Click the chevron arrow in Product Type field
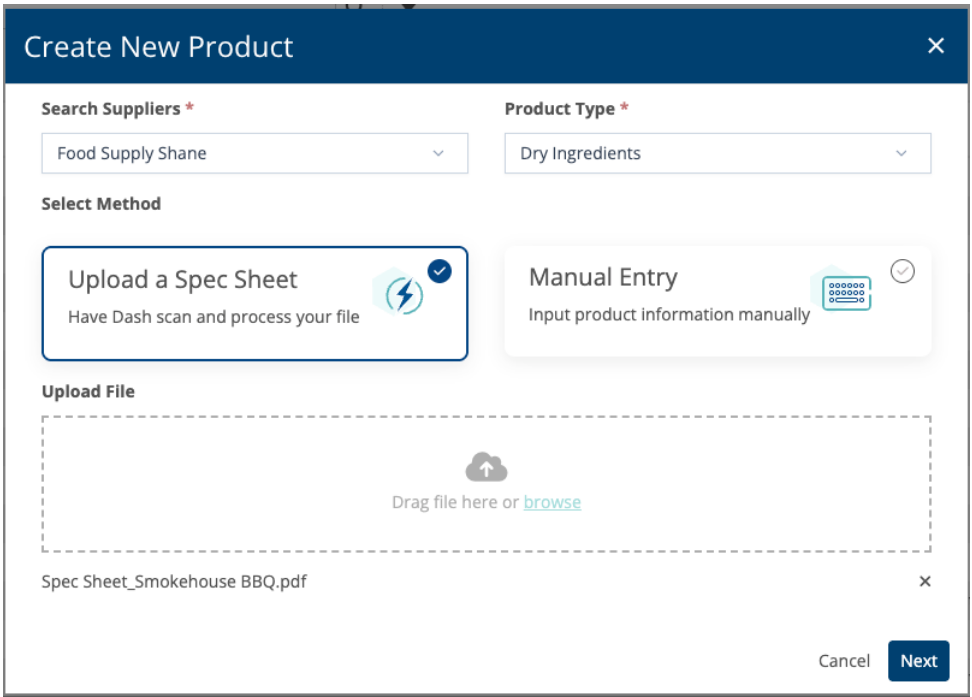The height and width of the screenshot is (697, 972). tap(901, 154)
